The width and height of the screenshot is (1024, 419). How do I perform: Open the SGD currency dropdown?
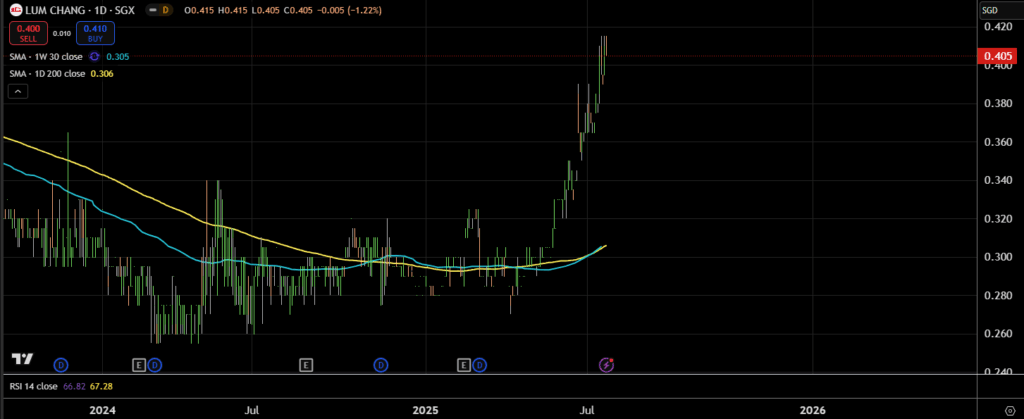pos(990,10)
